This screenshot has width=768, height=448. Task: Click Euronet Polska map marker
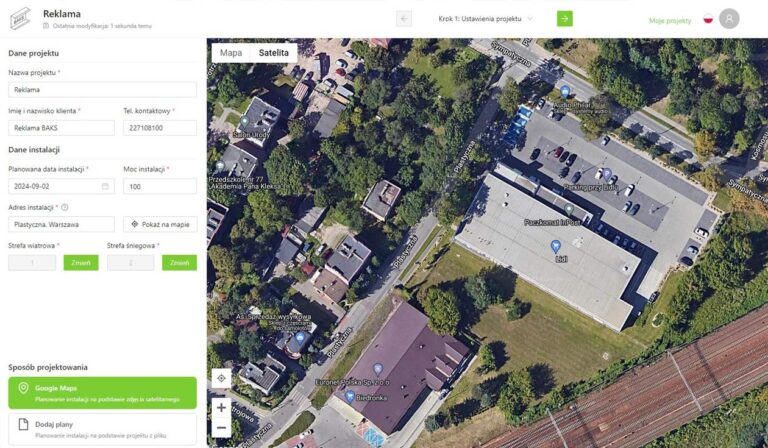[x=377, y=369]
